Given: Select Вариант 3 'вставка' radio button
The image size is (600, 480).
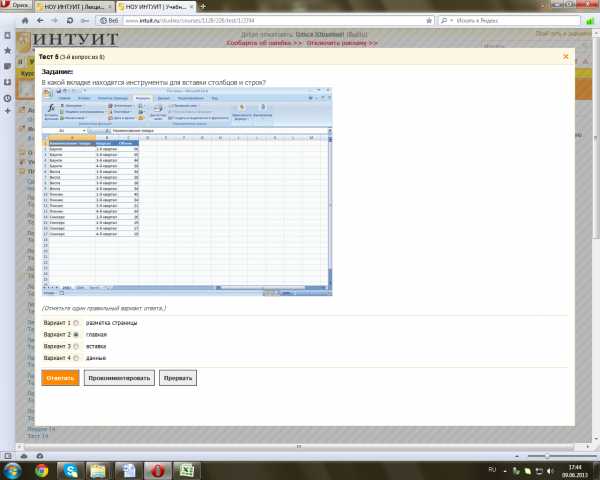Looking at the screenshot, I should pyautogui.click(x=76, y=346).
